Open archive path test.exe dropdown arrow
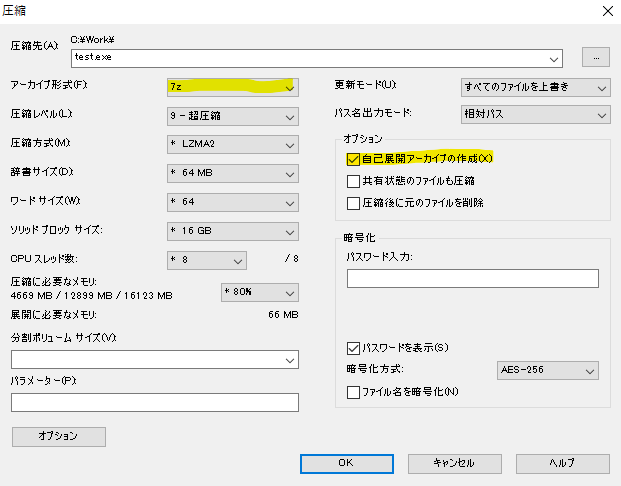Image resolution: width=621 pixels, height=486 pixels. pos(554,59)
